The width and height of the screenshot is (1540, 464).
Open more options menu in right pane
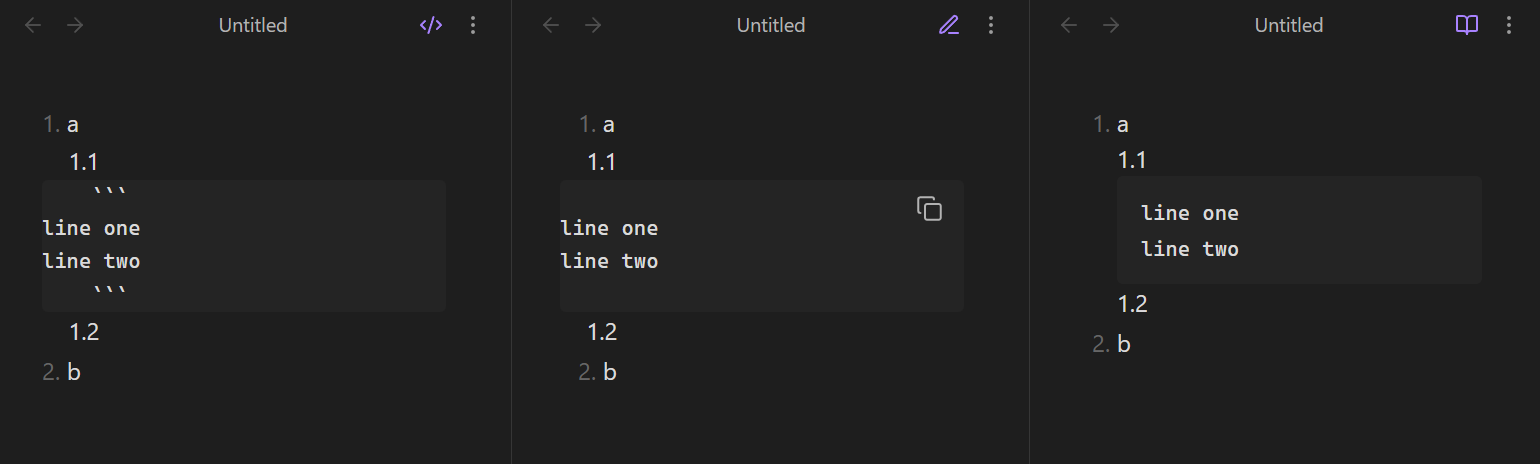click(x=1509, y=25)
